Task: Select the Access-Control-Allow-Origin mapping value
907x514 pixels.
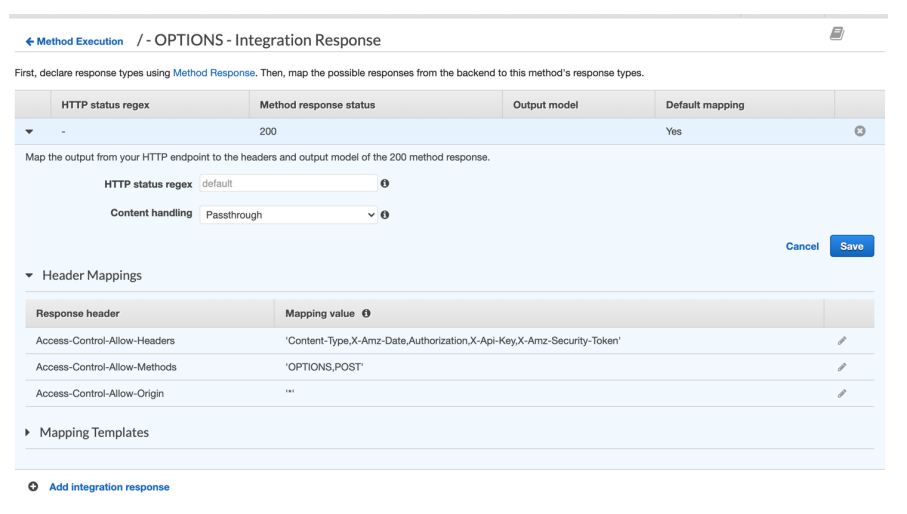Action: (291, 393)
